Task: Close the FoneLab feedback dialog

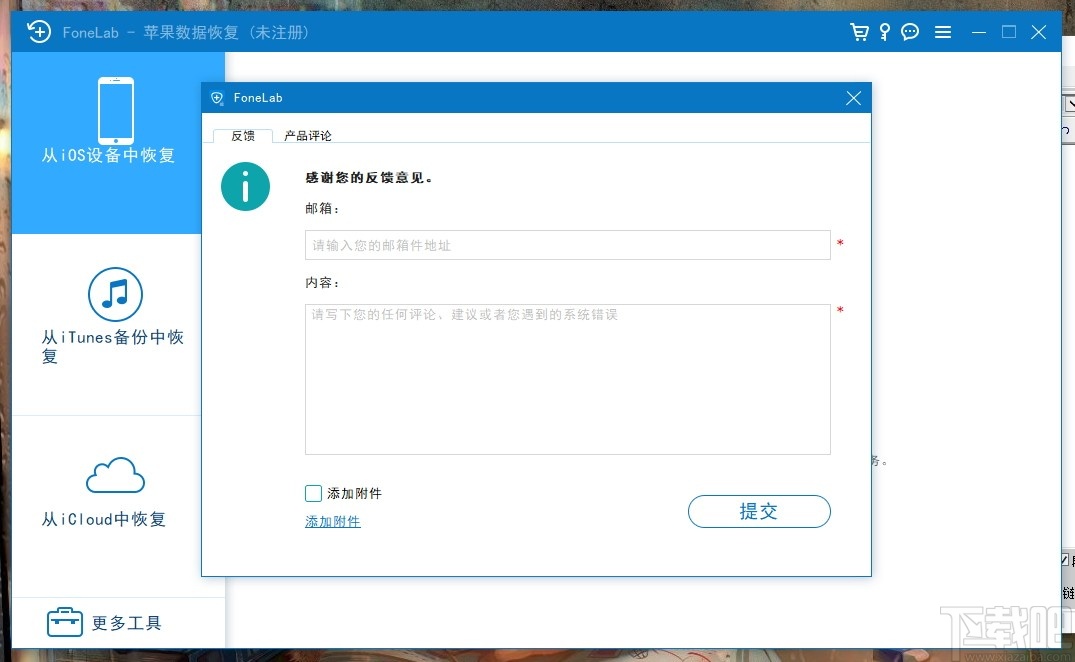Action: coord(853,97)
